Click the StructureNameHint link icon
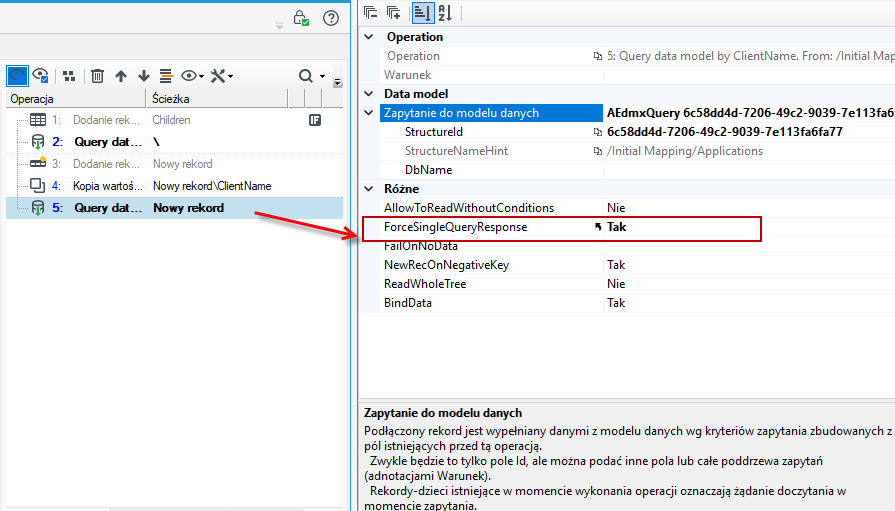895x511 pixels. tap(598, 151)
